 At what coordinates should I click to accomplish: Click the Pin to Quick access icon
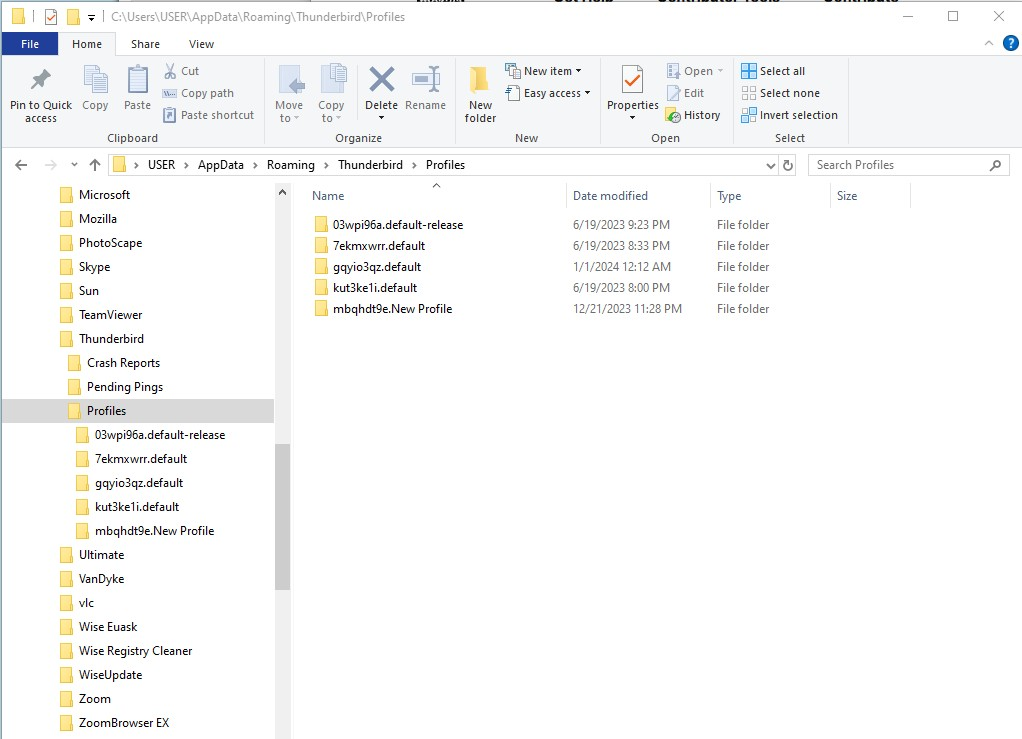point(41,82)
